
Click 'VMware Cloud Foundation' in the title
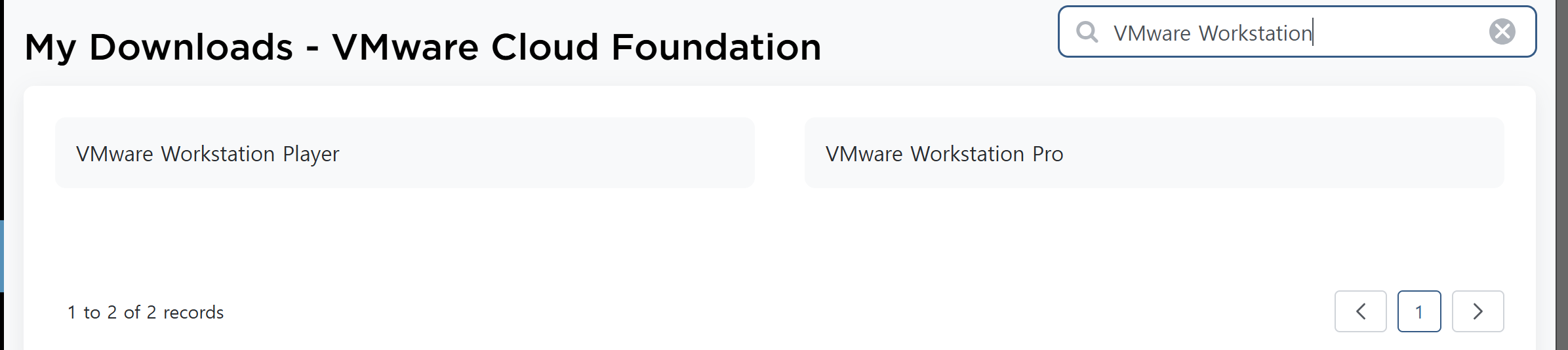[x=576, y=47]
